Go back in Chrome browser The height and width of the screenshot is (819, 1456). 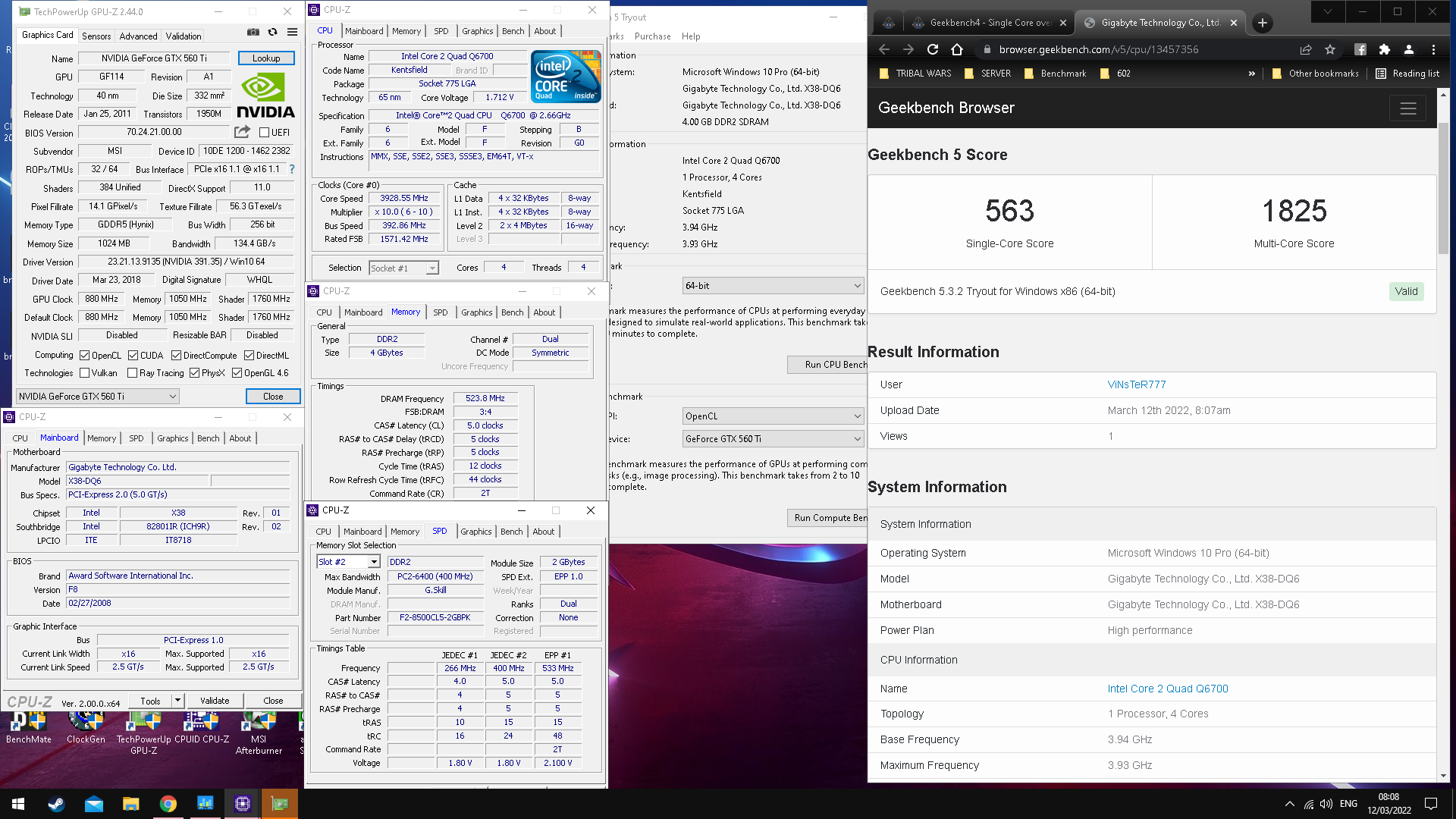pyautogui.click(x=884, y=49)
